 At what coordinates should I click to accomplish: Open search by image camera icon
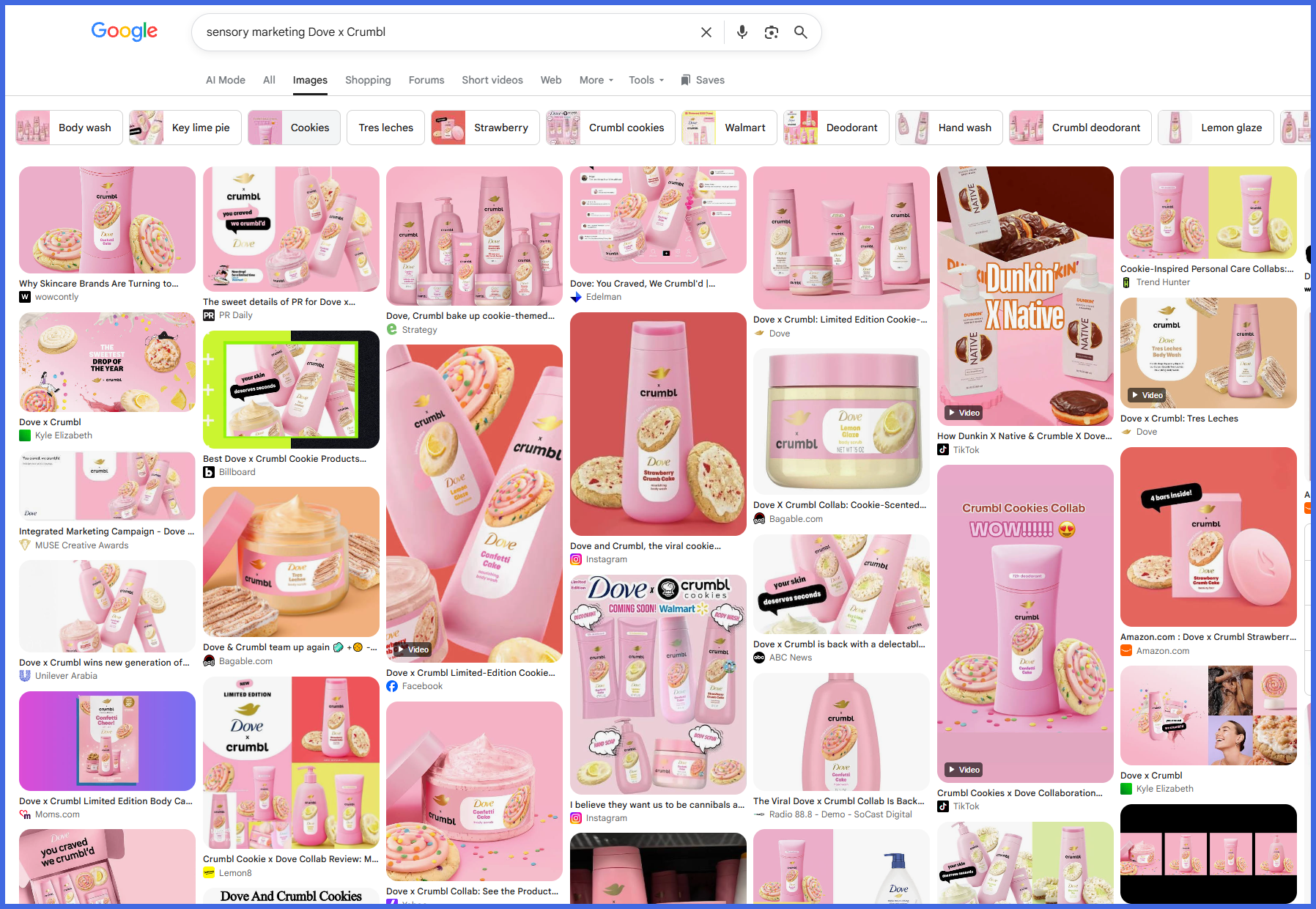772,32
